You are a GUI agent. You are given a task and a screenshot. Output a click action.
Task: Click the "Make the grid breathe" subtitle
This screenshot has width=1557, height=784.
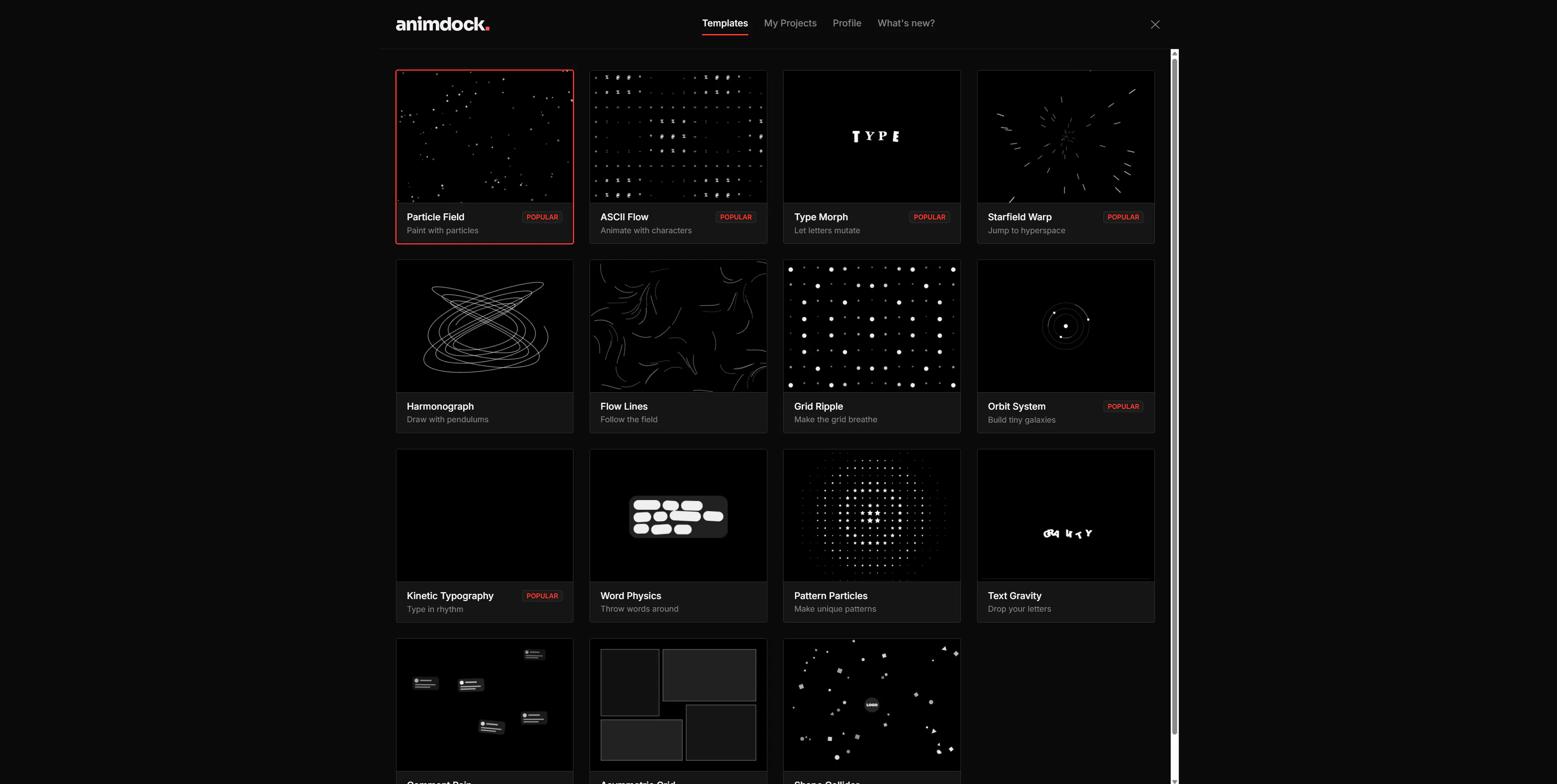coord(836,419)
